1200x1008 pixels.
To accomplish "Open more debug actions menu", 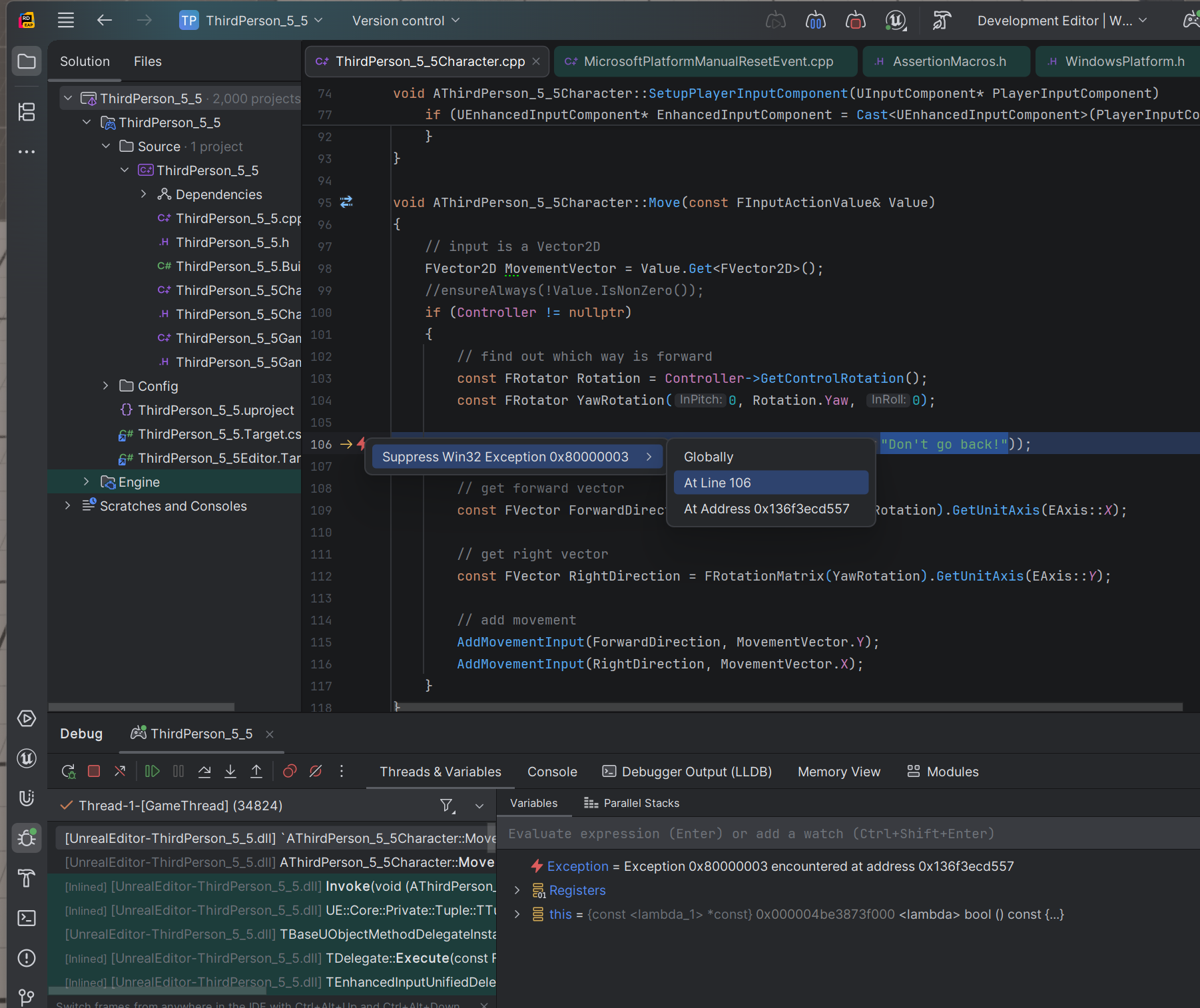I will click(x=342, y=771).
